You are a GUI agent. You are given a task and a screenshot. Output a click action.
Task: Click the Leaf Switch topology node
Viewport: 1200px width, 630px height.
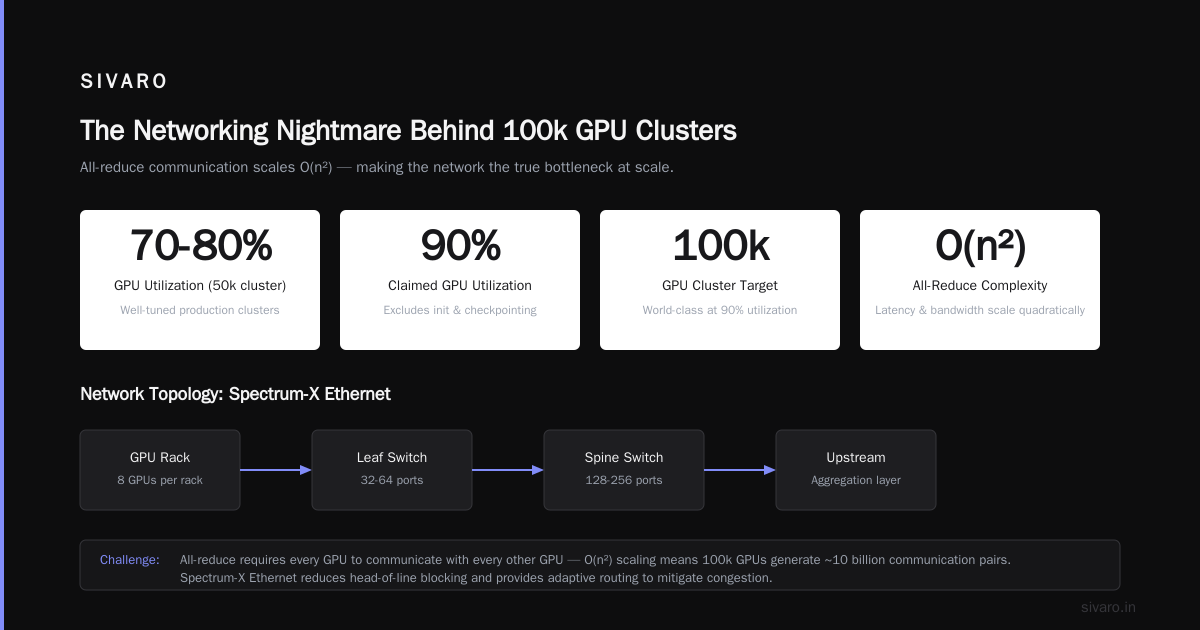pyautogui.click(x=392, y=470)
